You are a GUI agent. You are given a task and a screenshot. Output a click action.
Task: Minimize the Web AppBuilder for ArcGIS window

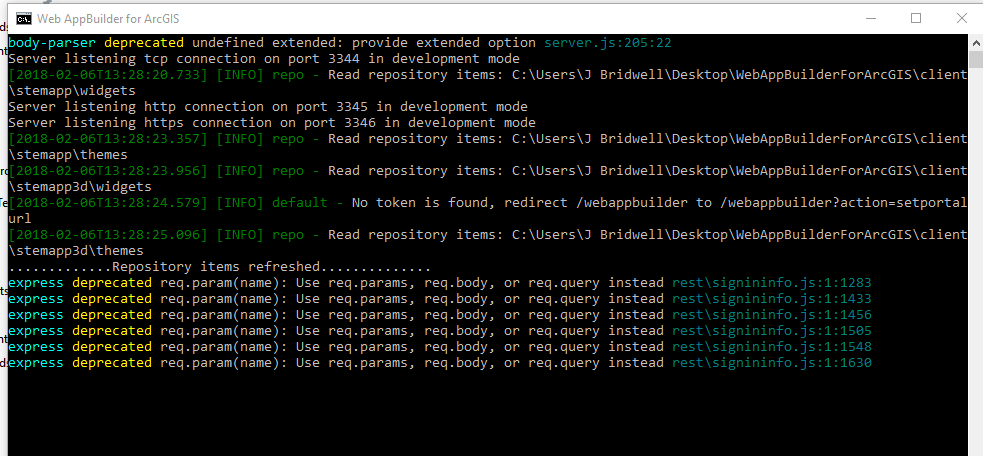pos(870,19)
